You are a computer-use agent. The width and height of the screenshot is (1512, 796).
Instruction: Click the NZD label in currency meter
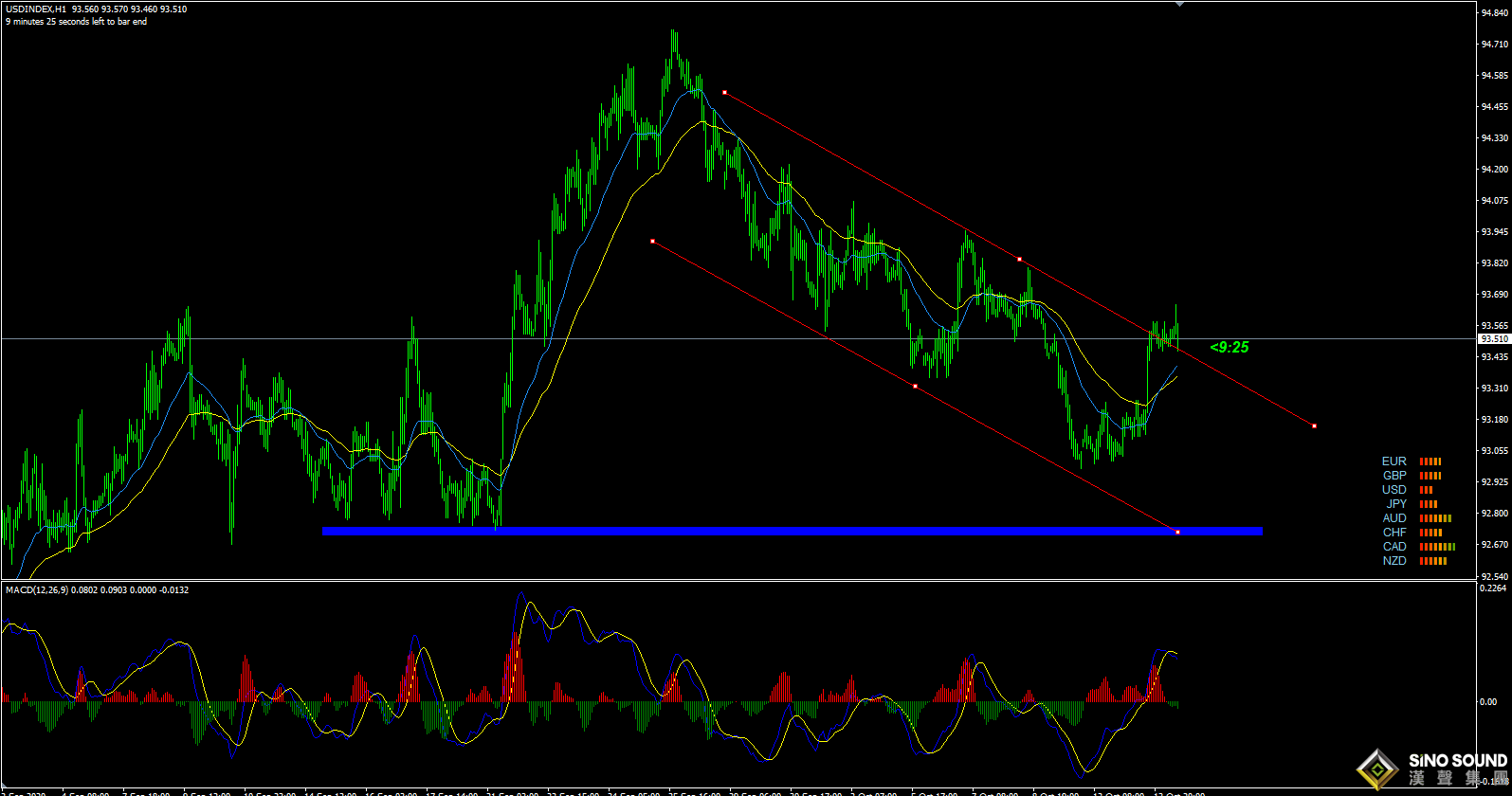(1394, 561)
